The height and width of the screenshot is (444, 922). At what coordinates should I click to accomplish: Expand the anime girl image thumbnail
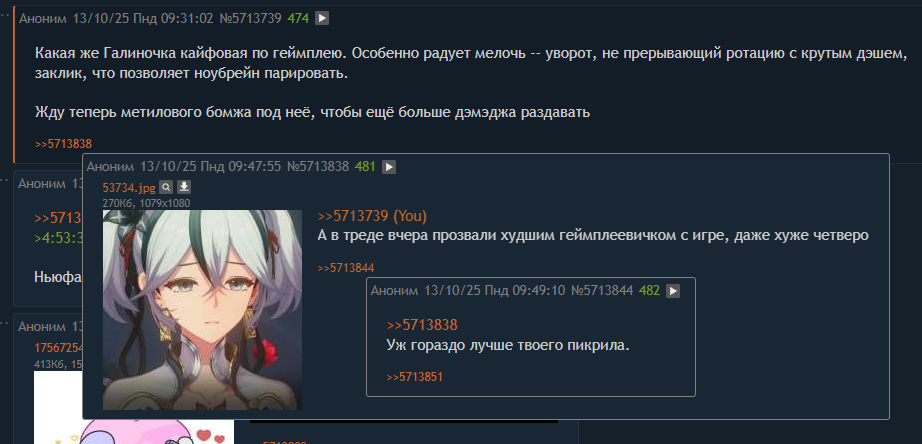coord(202,310)
